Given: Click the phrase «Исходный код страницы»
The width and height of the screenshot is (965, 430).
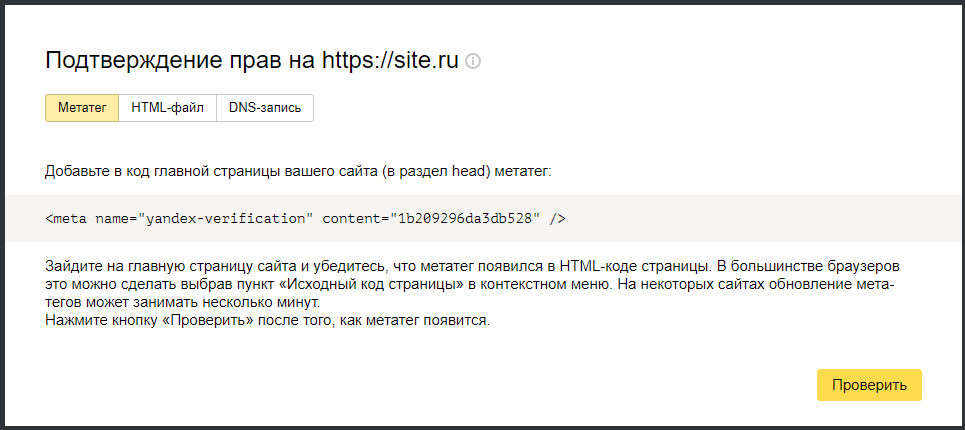Looking at the screenshot, I should (x=381, y=286).
